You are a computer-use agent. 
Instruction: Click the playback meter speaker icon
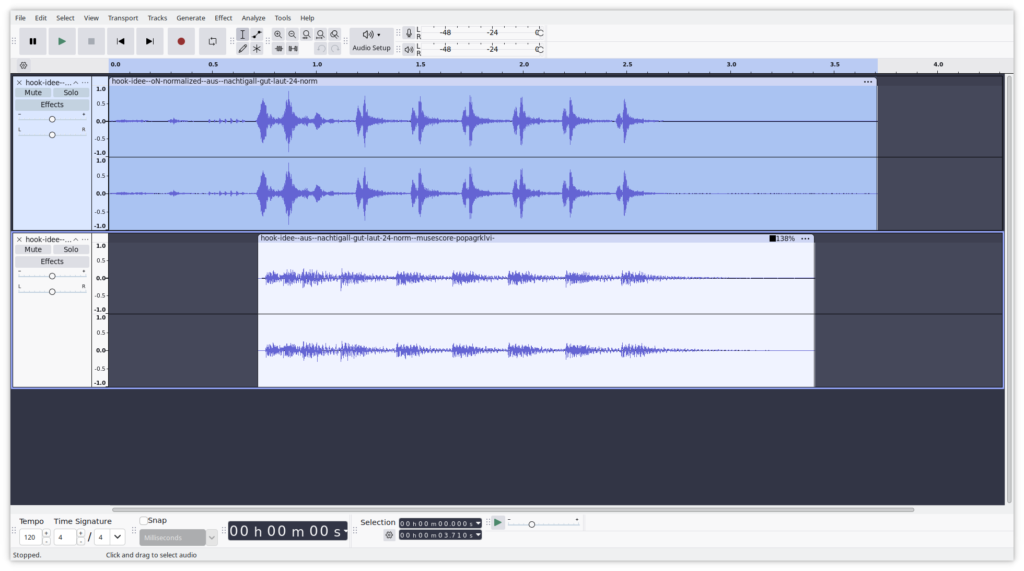pos(409,49)
